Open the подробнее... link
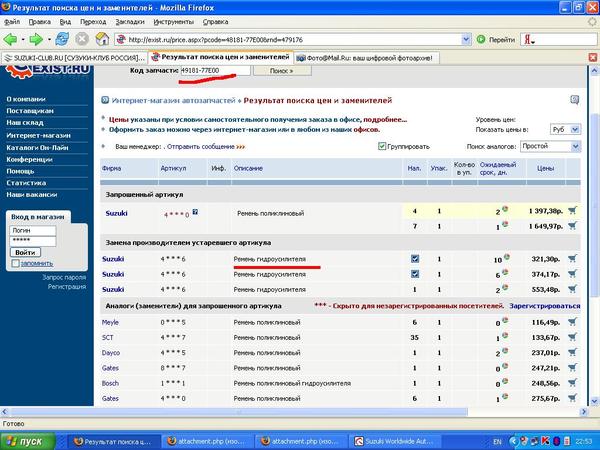 click(x=385, y=119)
